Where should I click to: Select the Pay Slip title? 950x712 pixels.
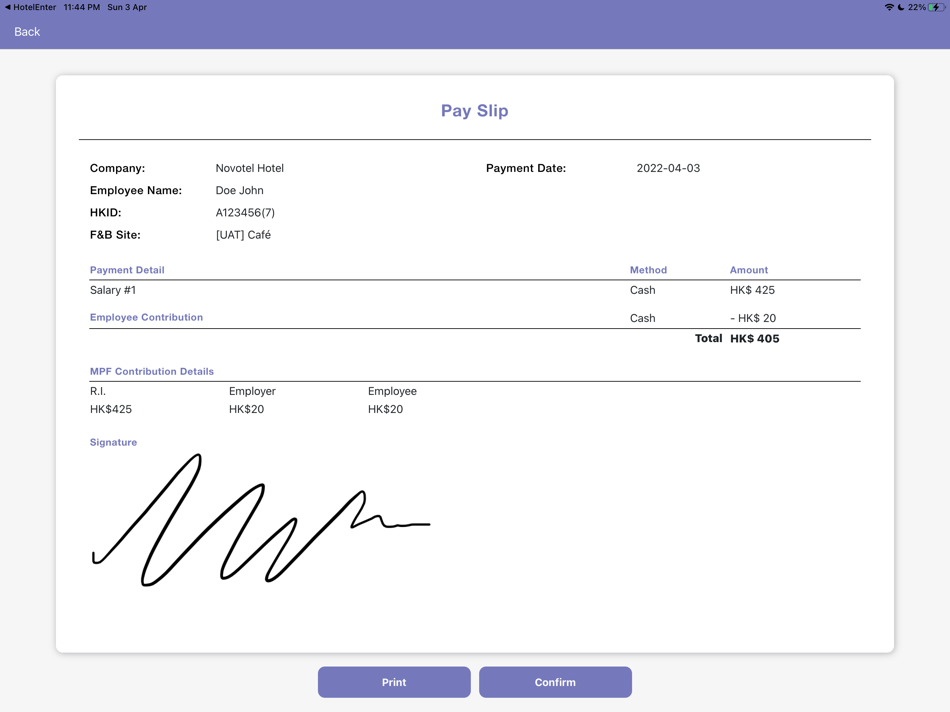474,110
